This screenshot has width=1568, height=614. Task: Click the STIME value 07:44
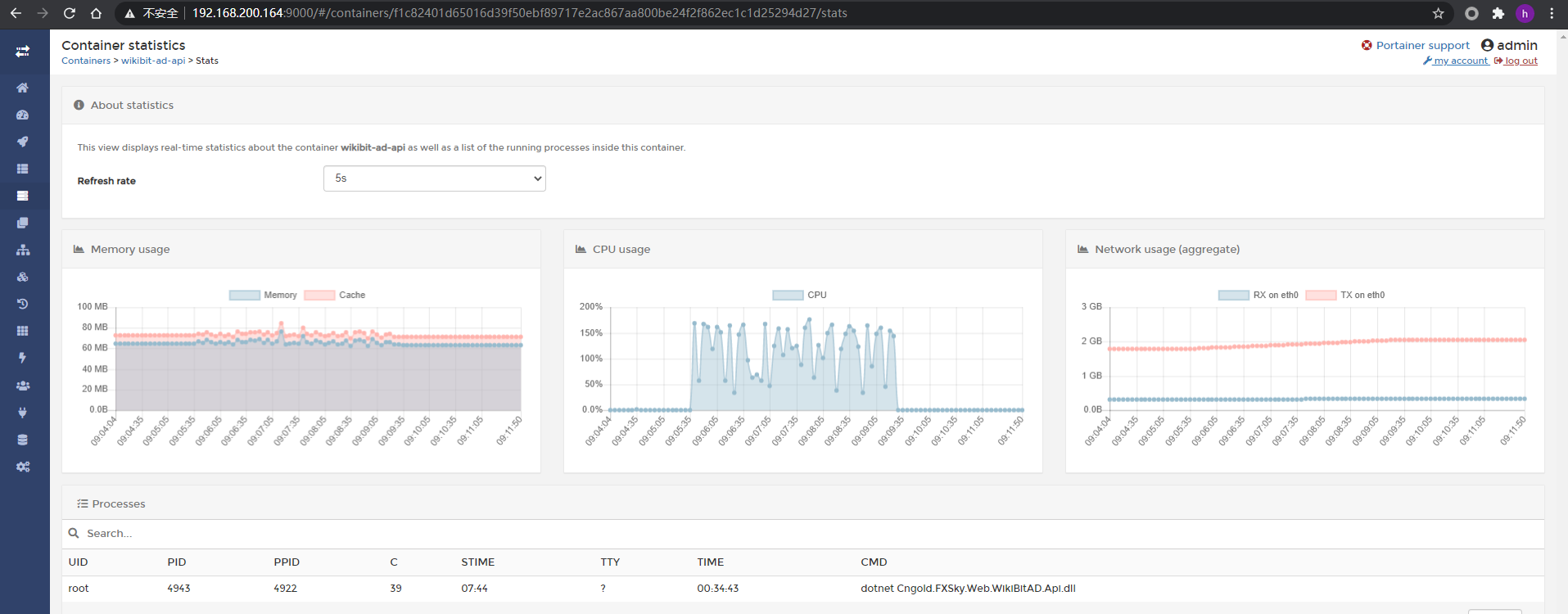click(474, 589)
